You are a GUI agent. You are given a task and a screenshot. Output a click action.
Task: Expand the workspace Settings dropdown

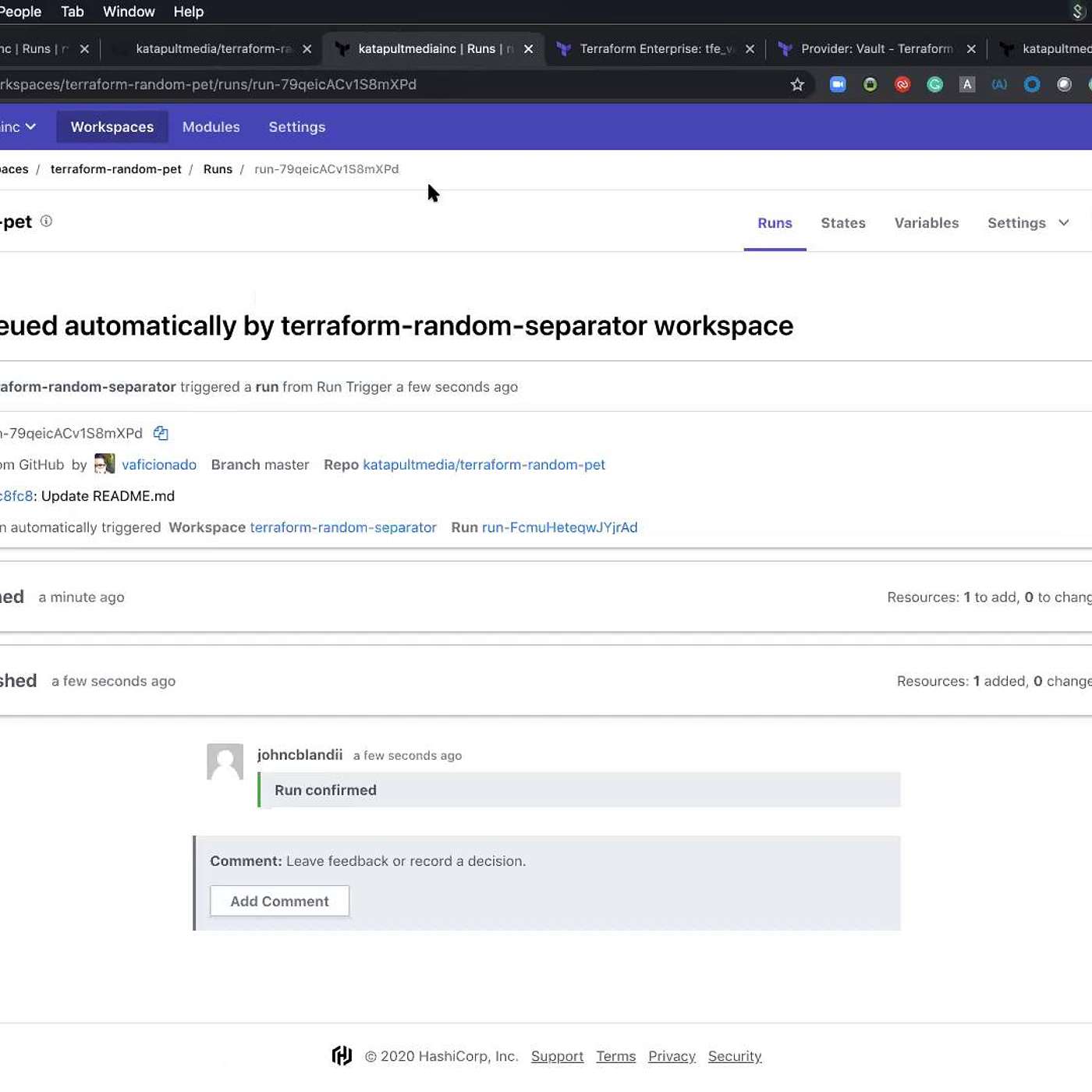pos(1028,223)
